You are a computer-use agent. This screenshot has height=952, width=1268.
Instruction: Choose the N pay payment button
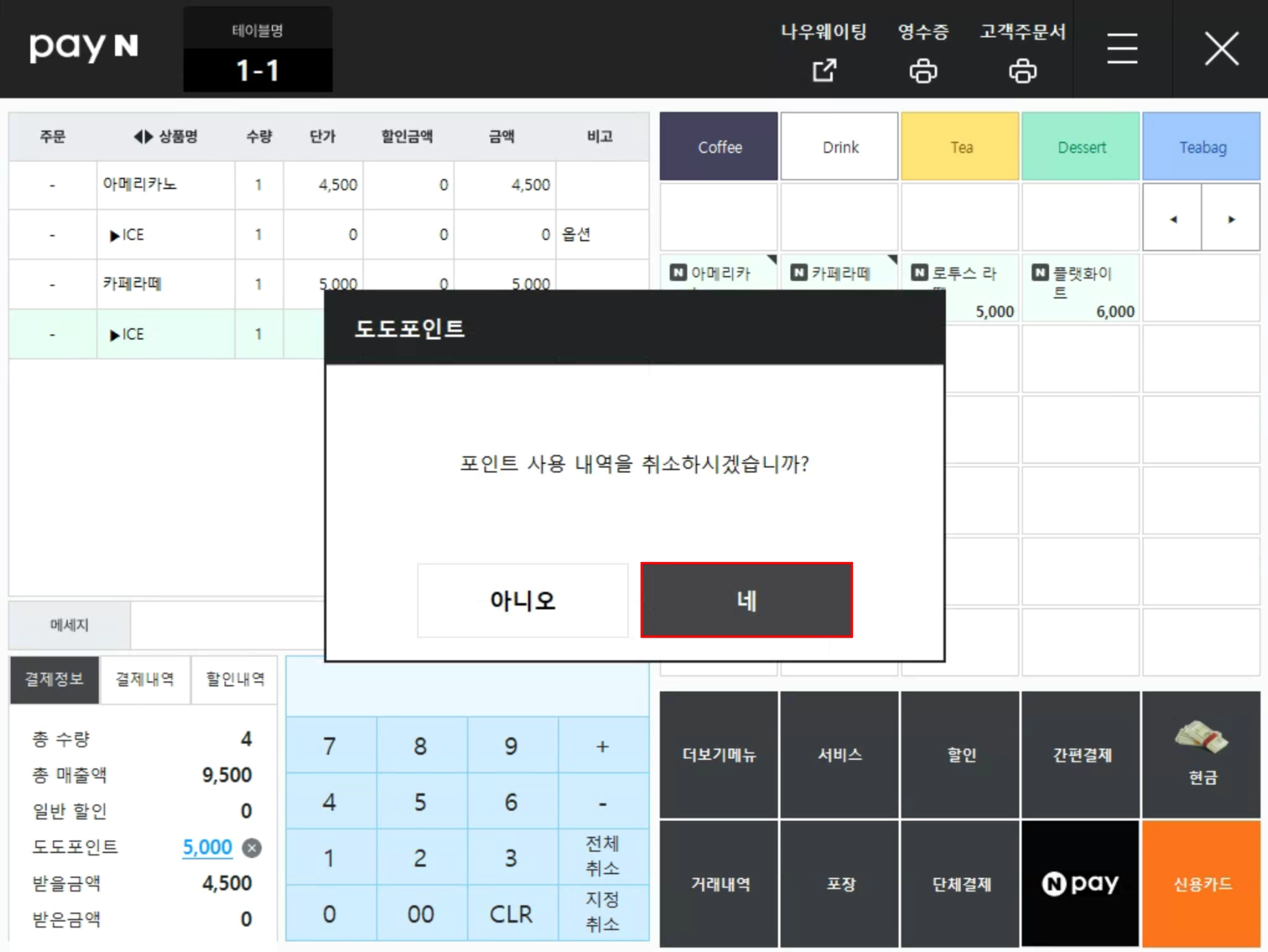(x=1080, y=883)
